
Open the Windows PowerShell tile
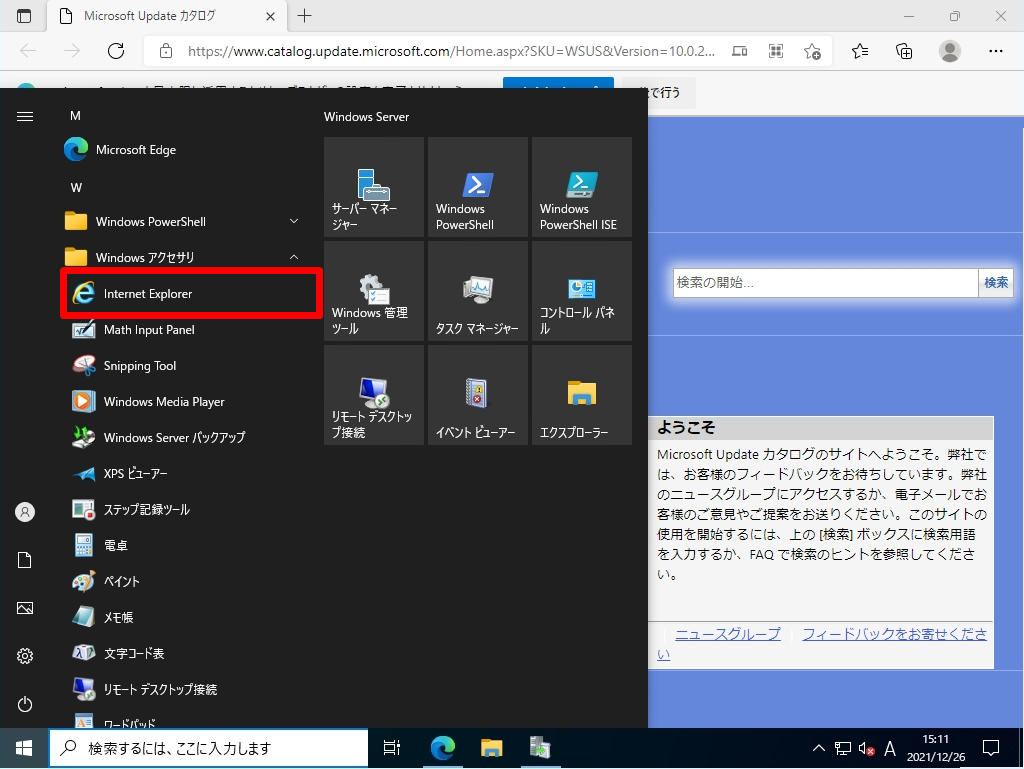point(477,187)
